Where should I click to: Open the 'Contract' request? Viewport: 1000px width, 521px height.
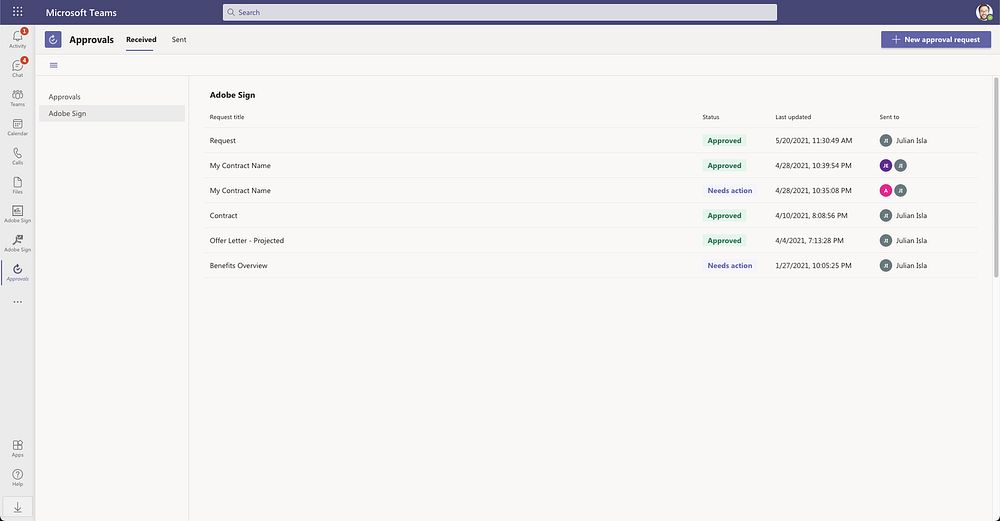click(591, 216)
